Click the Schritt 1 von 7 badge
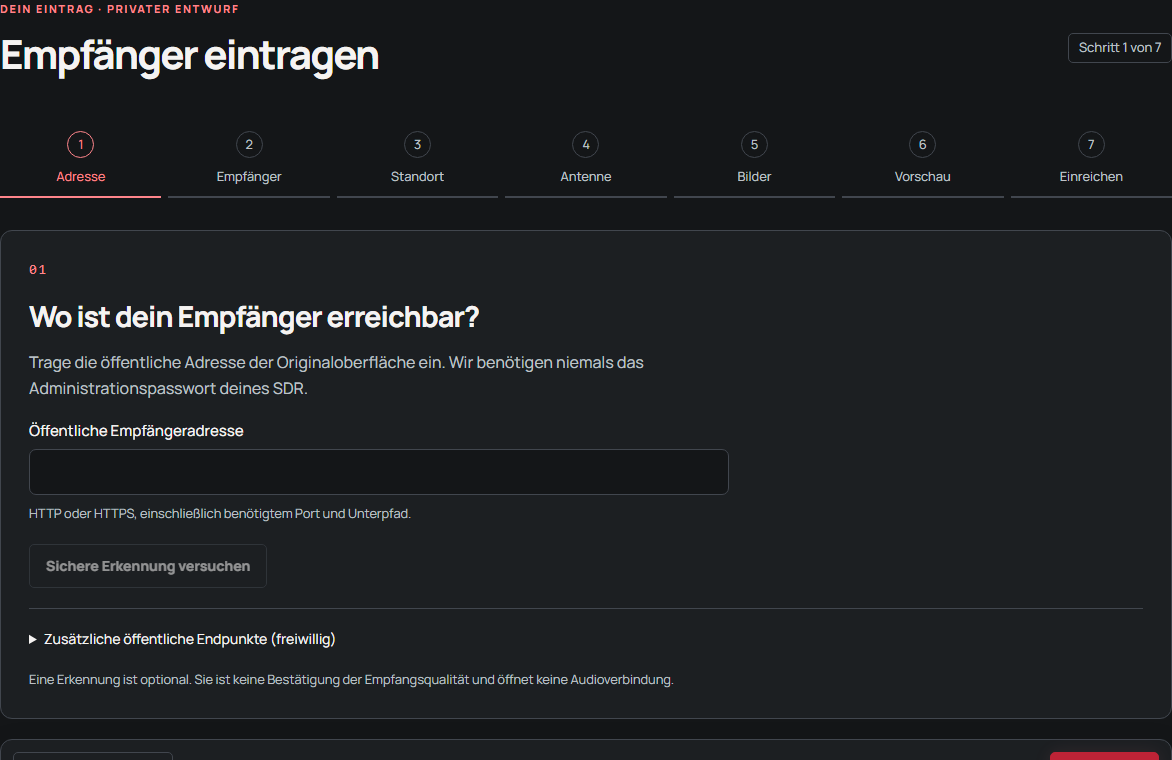1172x760 pixels. (1119, 48)
